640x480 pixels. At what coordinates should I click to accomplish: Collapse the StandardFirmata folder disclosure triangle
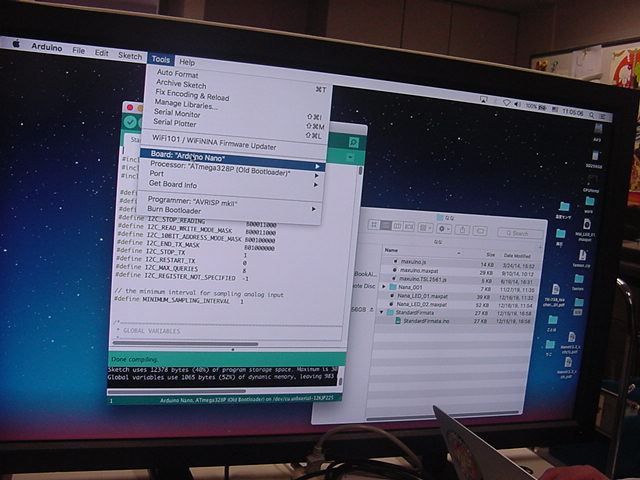382,312
